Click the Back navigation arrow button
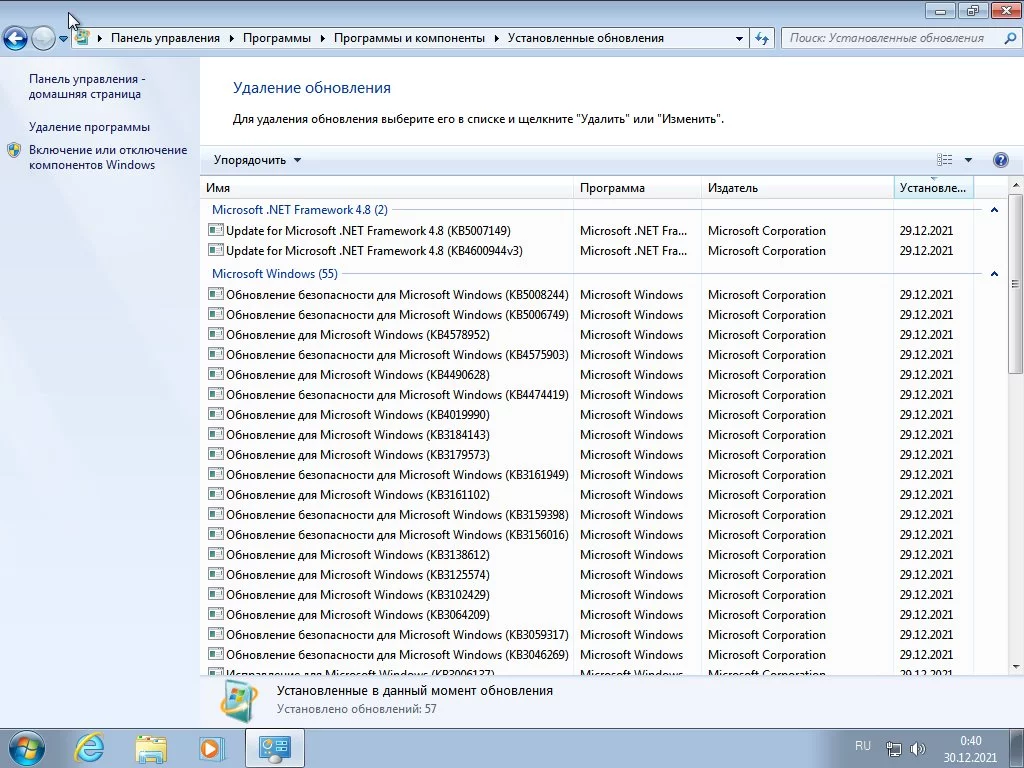 16,39
